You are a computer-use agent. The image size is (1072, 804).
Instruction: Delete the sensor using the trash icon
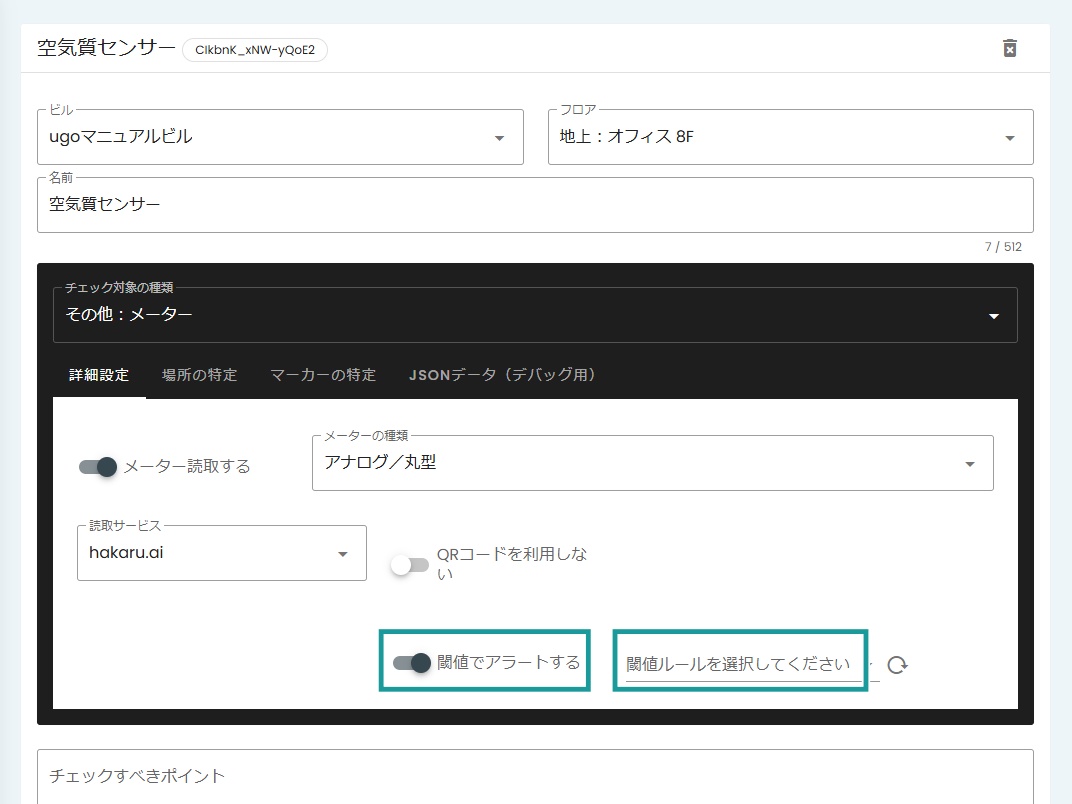pyautogui.click(x=1009, y=47)
